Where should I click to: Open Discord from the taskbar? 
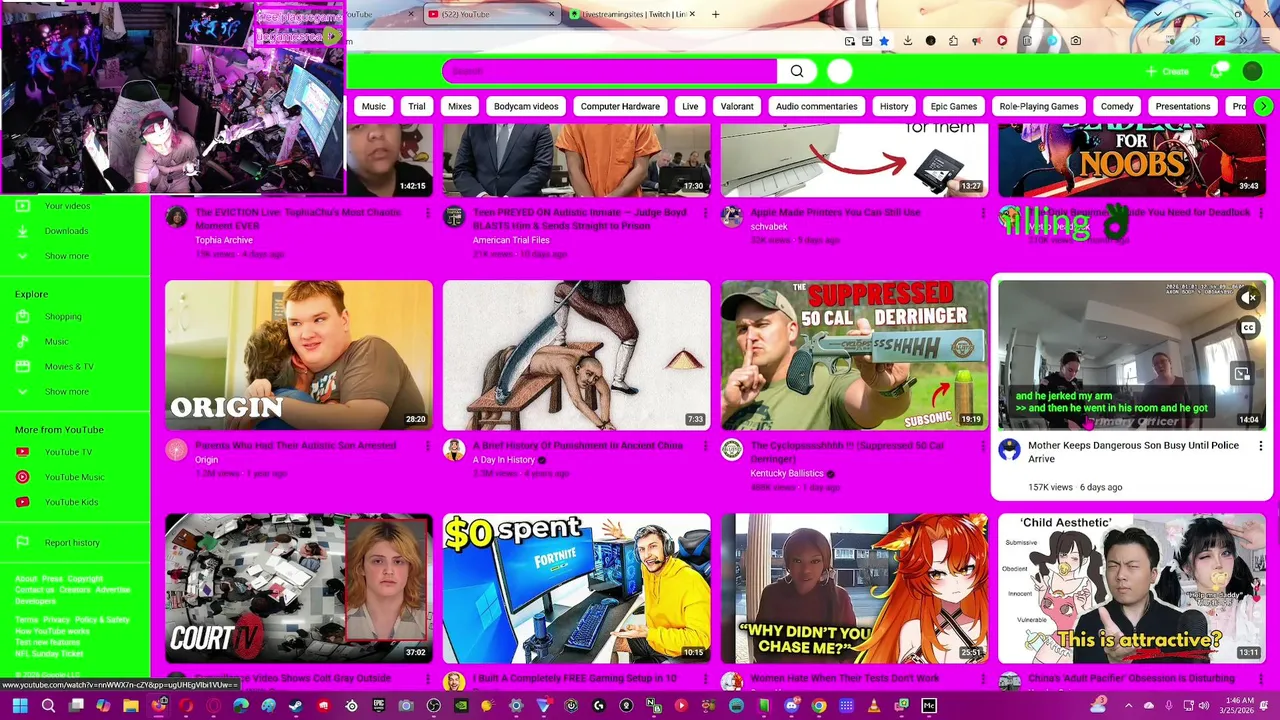coord(791,707)
